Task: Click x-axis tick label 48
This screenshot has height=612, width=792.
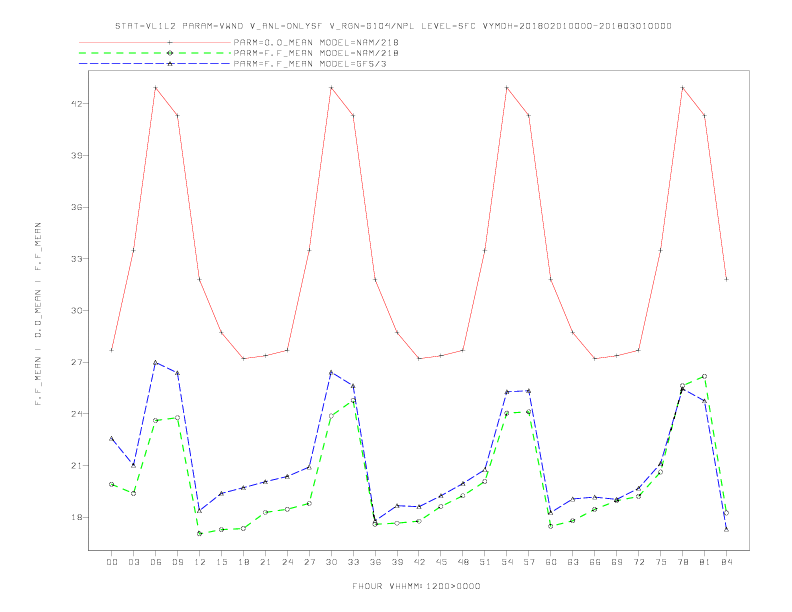Action: point(463,562)
